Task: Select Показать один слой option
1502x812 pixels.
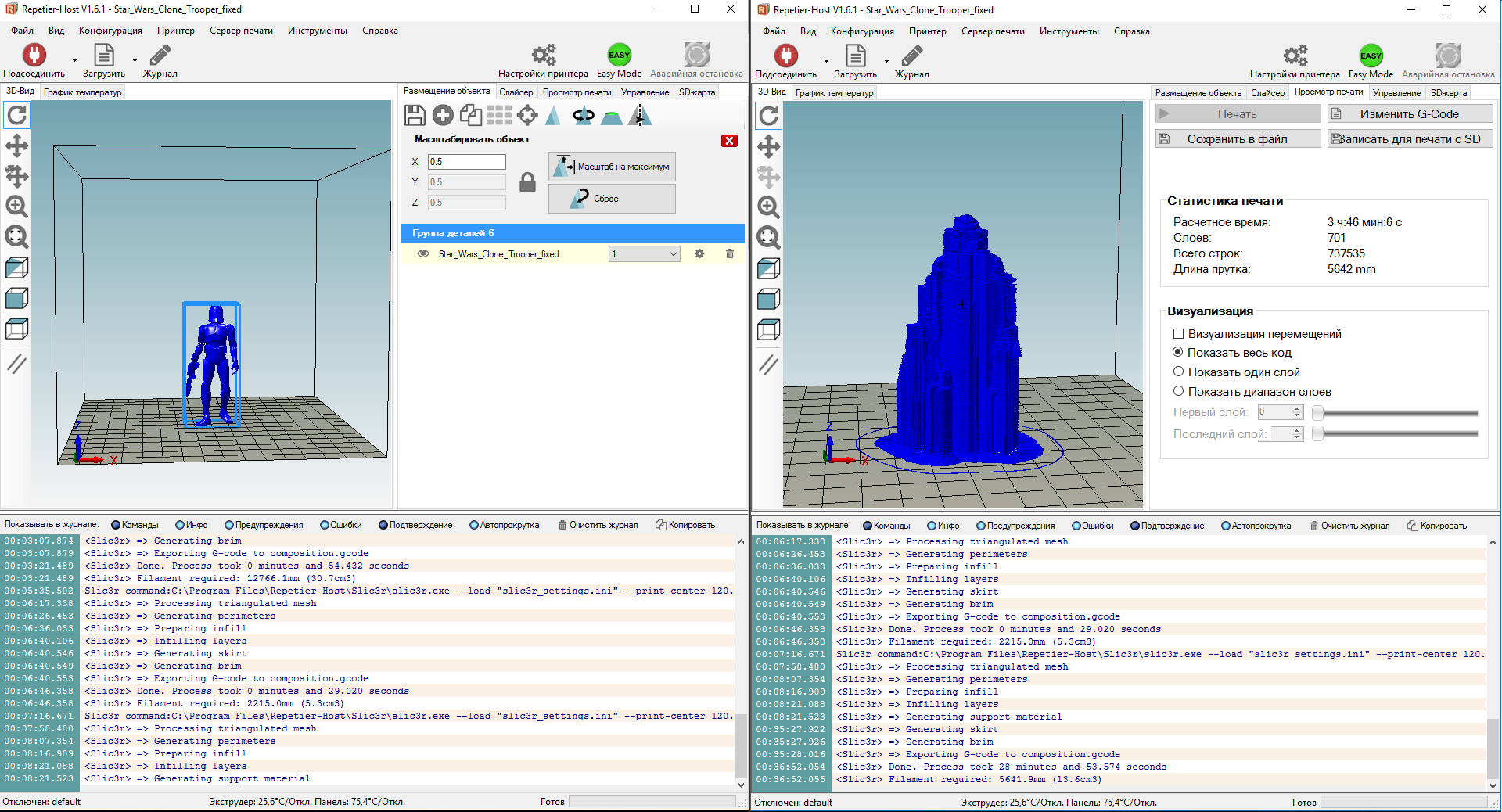Action: point(1178,372)
